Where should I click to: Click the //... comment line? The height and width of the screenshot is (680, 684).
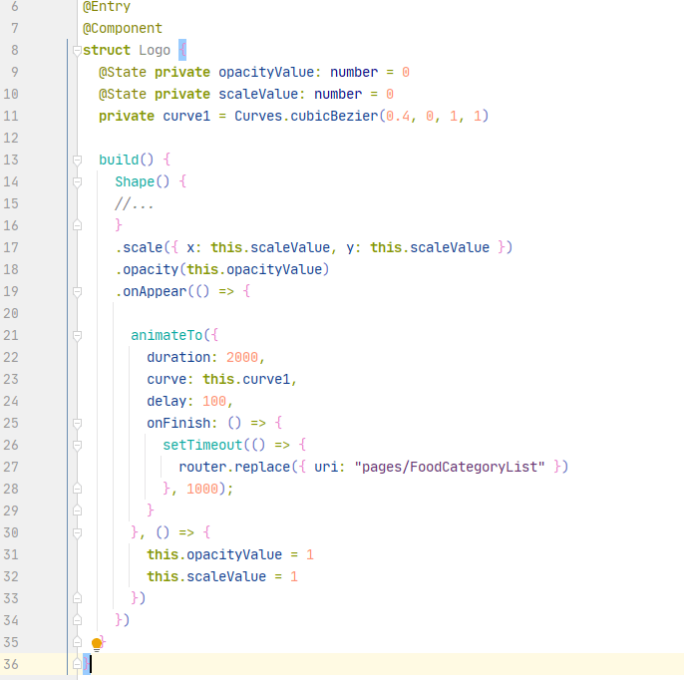coord(134,204)
